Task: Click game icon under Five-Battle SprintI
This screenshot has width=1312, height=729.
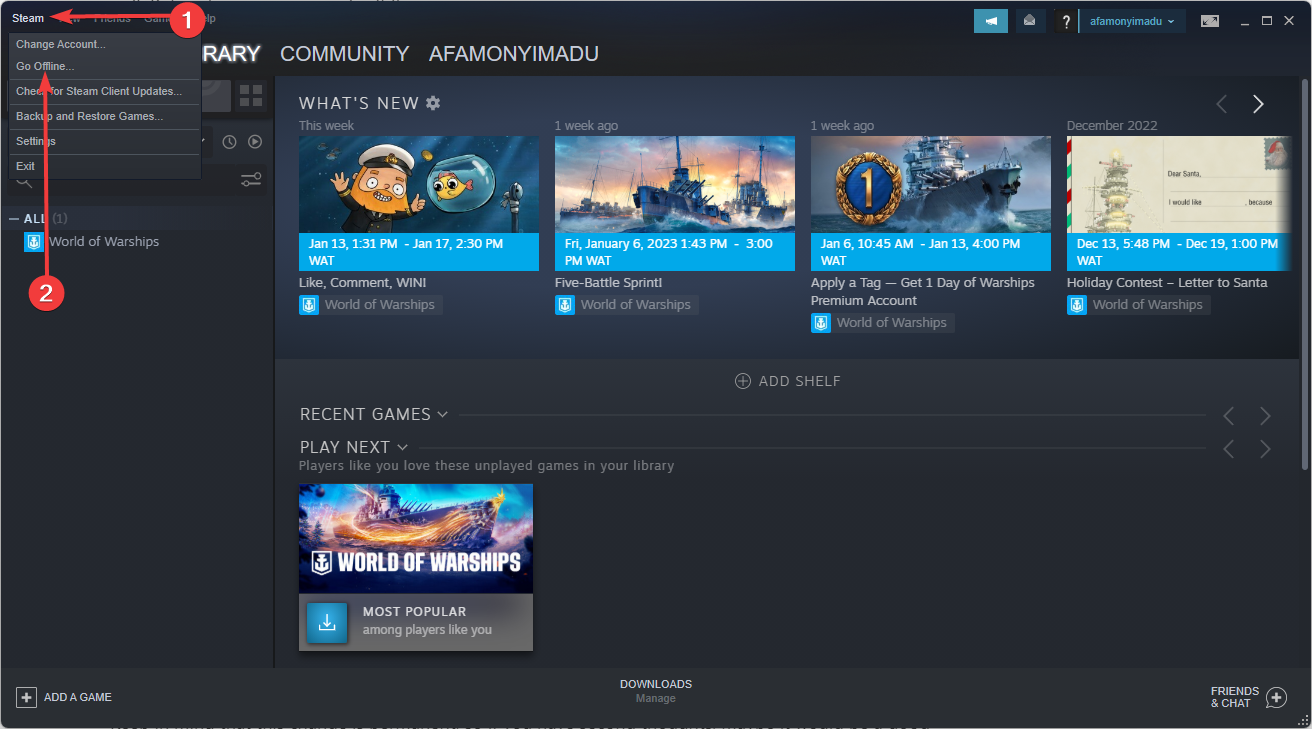Action: pos(565,305)
